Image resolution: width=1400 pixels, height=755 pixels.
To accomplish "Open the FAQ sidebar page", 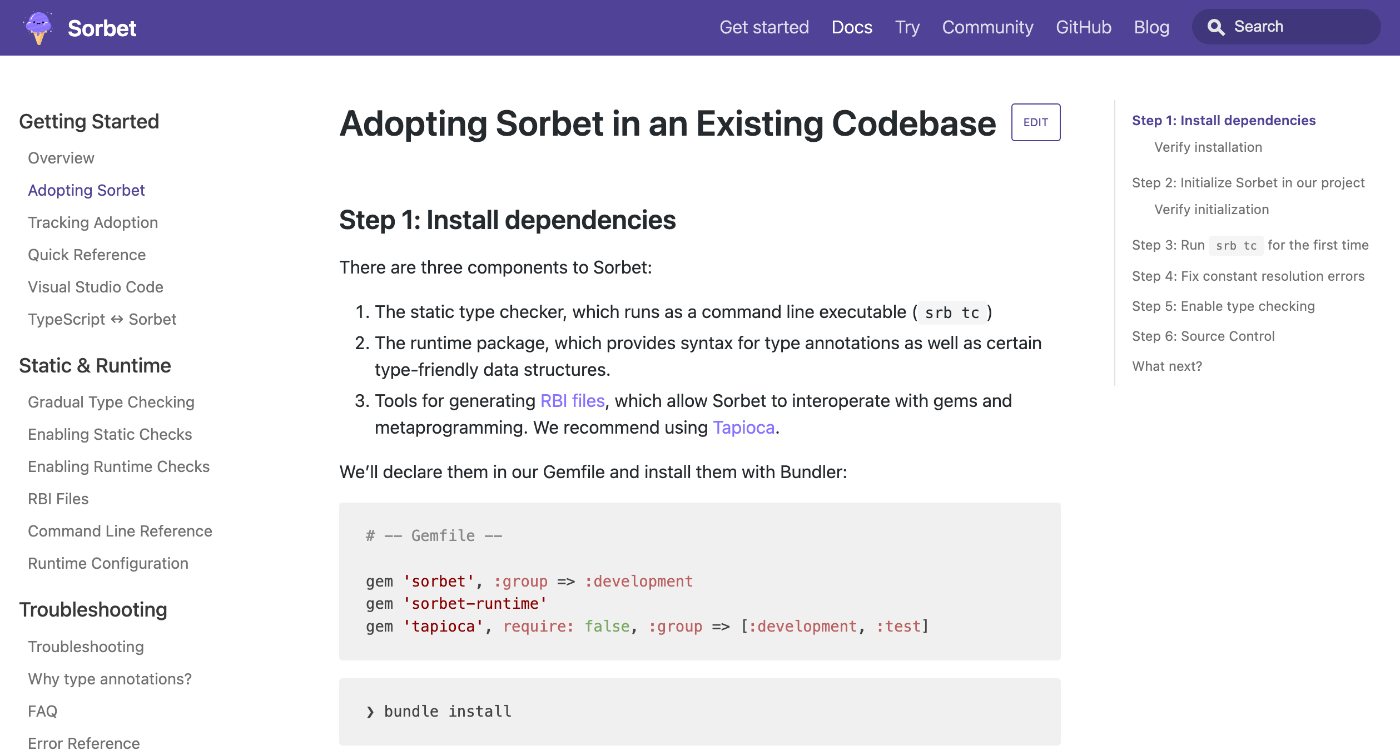I will coord(43,711).
